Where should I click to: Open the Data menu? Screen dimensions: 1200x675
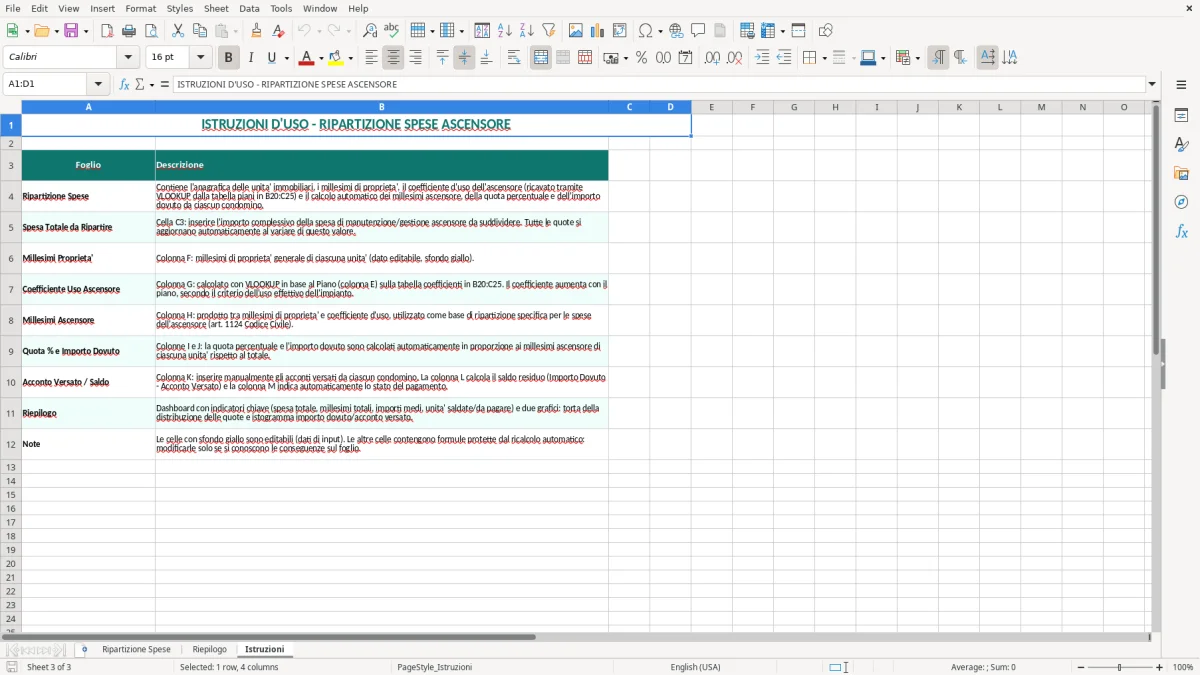coord(249,8)
